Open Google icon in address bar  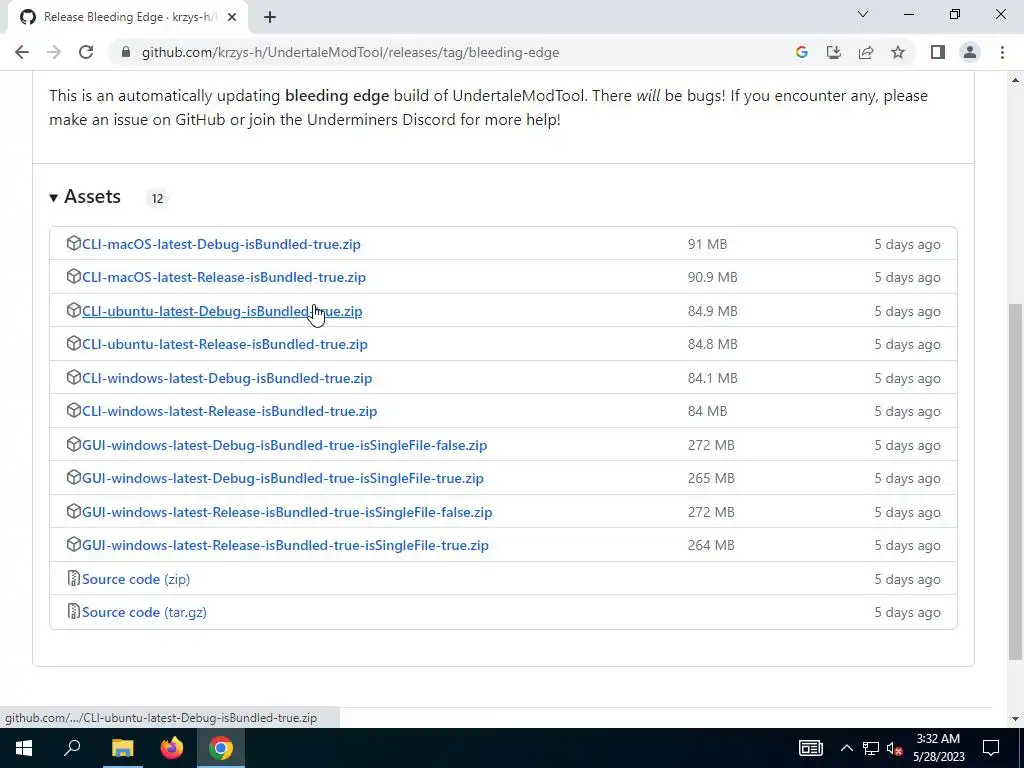[x=801, y=52]
